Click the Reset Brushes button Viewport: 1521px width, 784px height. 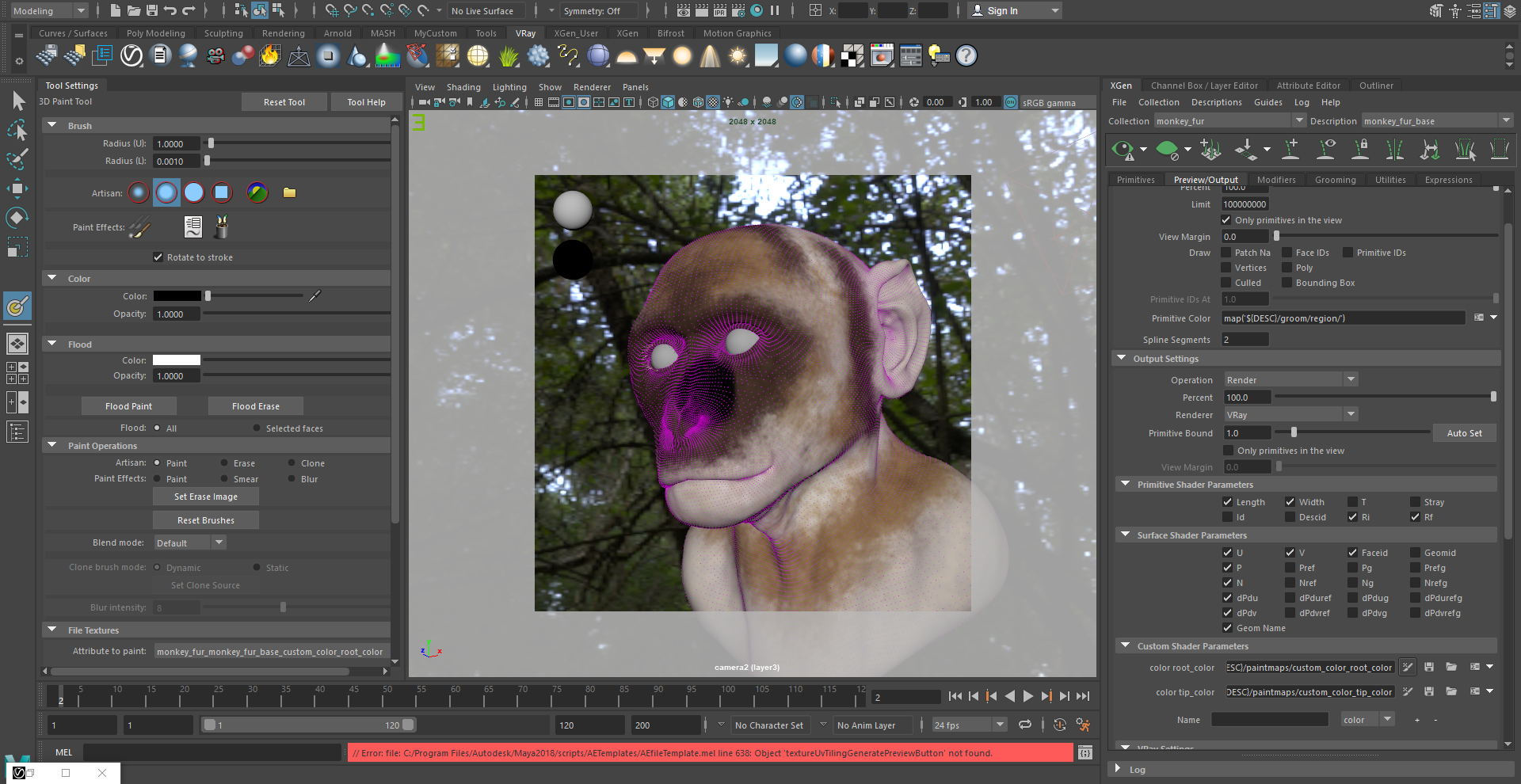coord(205,520)
